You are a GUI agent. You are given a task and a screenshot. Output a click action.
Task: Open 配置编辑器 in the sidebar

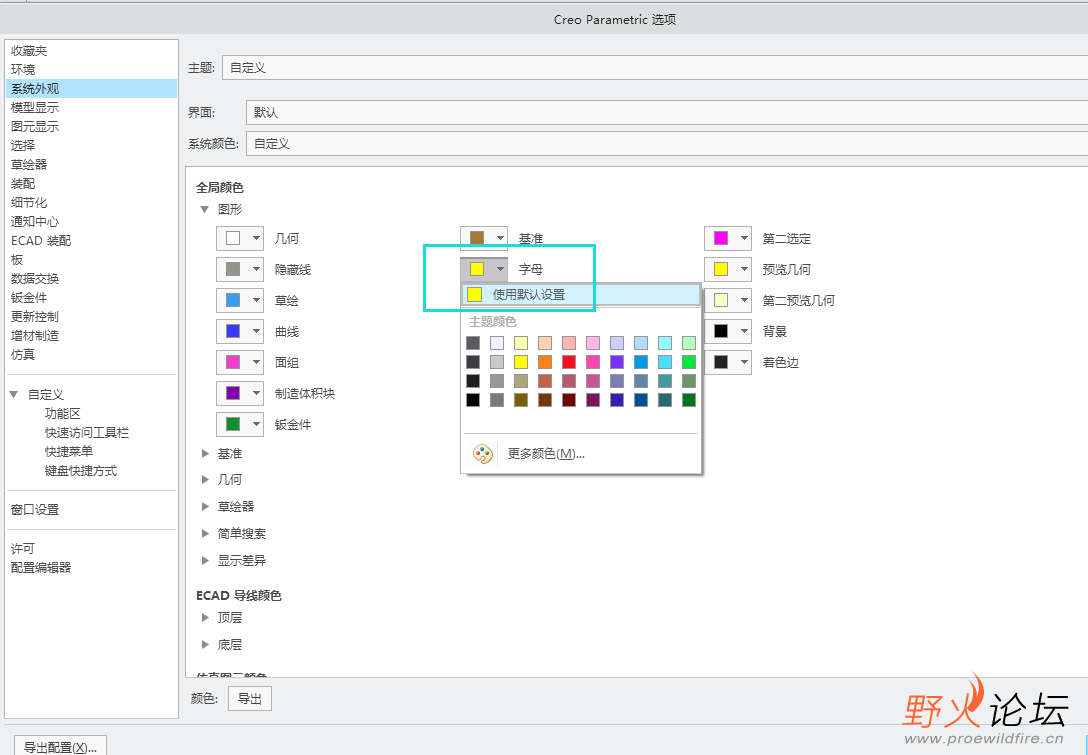[41, 567]
